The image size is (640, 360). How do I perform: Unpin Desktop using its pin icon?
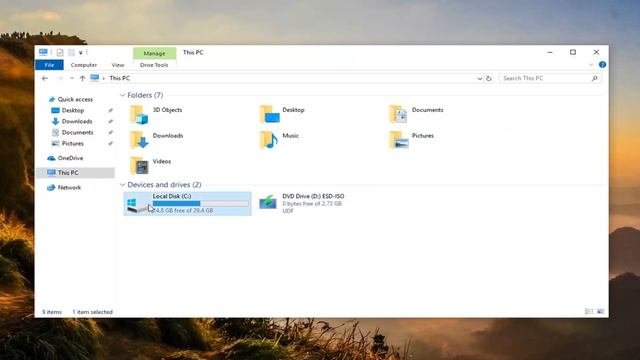[110, 111]
